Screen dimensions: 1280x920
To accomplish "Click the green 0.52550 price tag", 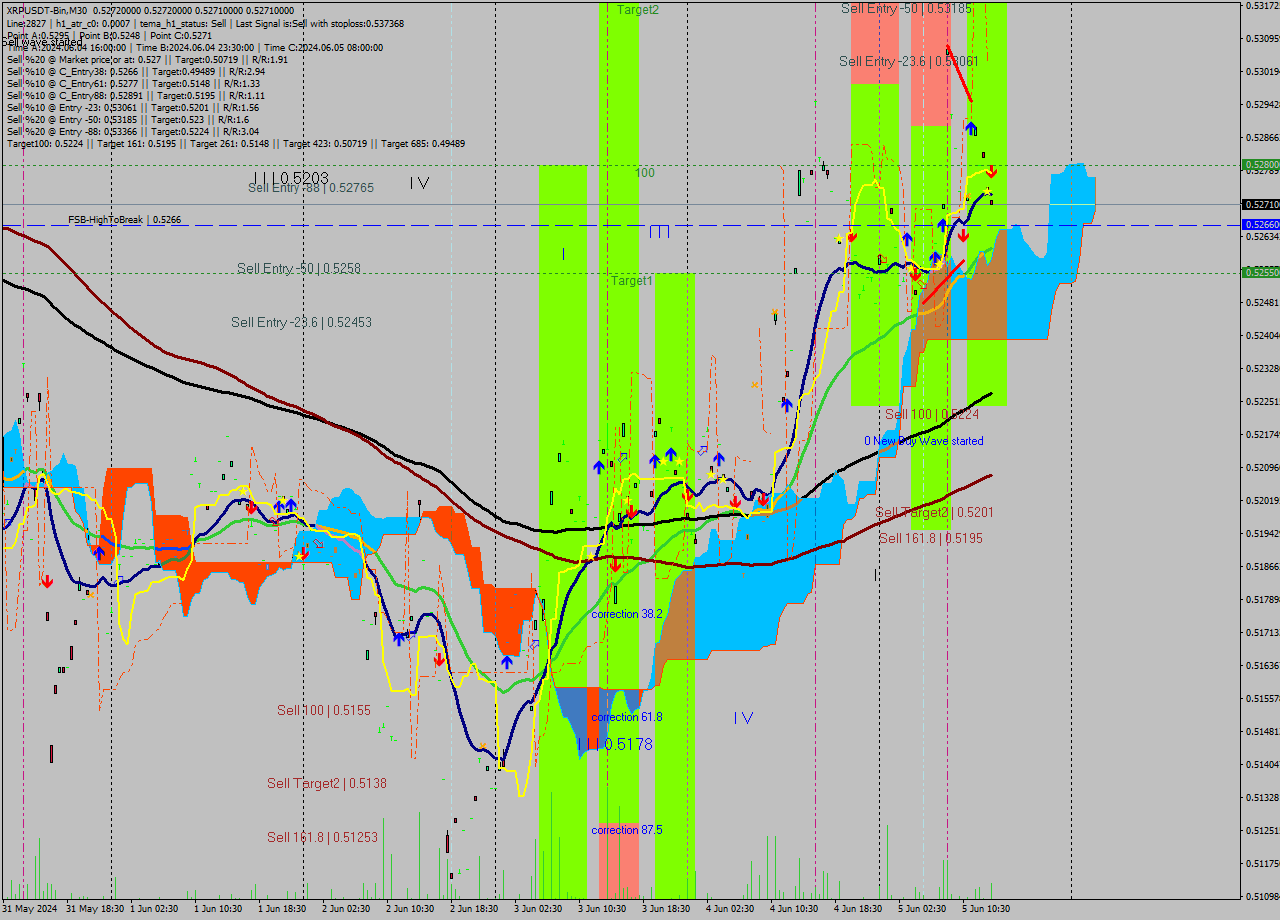I will pos(1260,272).
